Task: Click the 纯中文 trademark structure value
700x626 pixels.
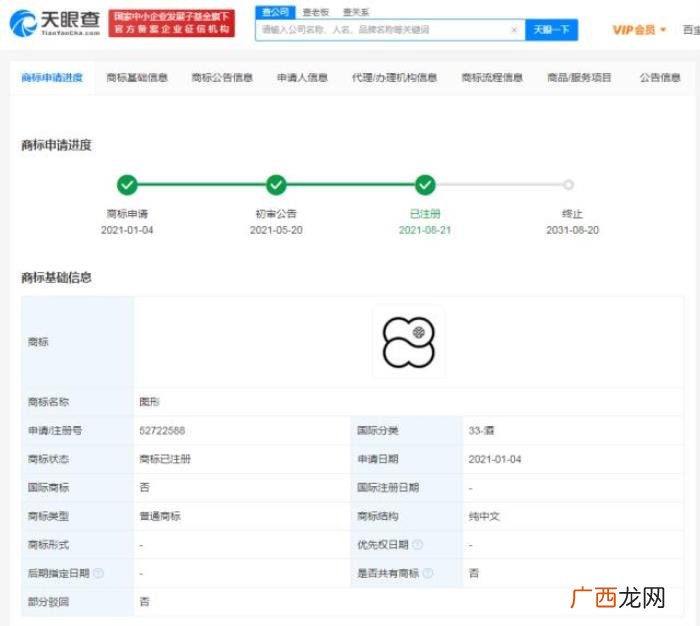Action: (484, 516)
